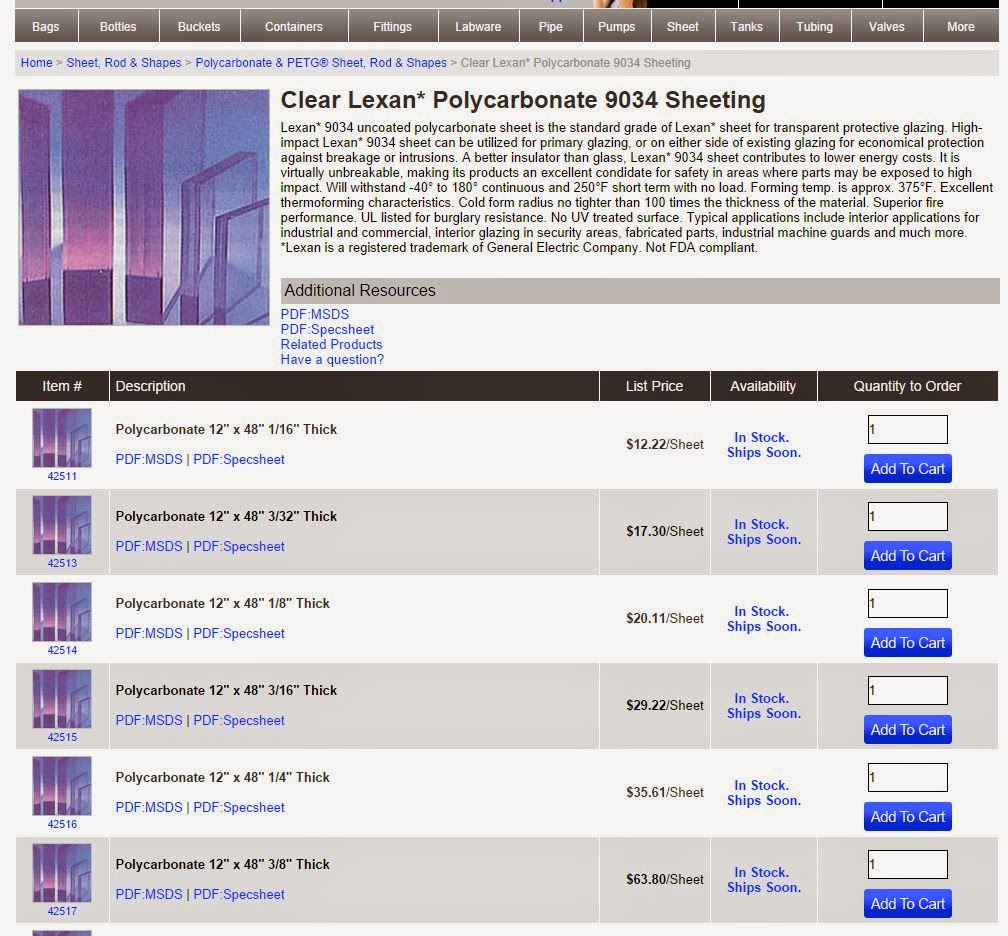Screen dimensions: 1008x936
Task: Open the Tubing category menu
Action: coord(814,26)
